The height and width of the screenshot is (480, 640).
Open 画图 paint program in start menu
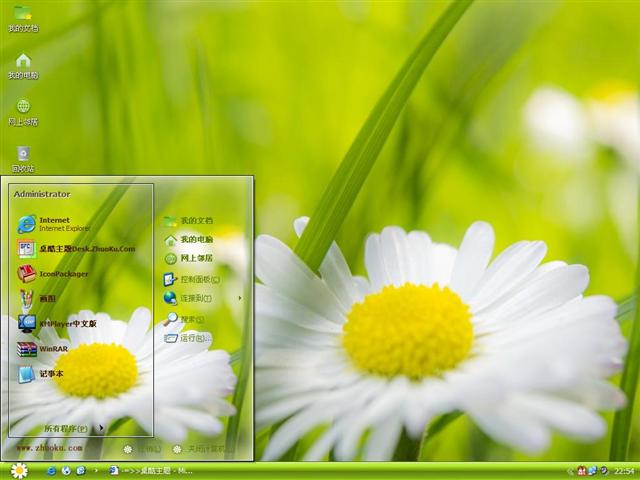pos(37,299)
